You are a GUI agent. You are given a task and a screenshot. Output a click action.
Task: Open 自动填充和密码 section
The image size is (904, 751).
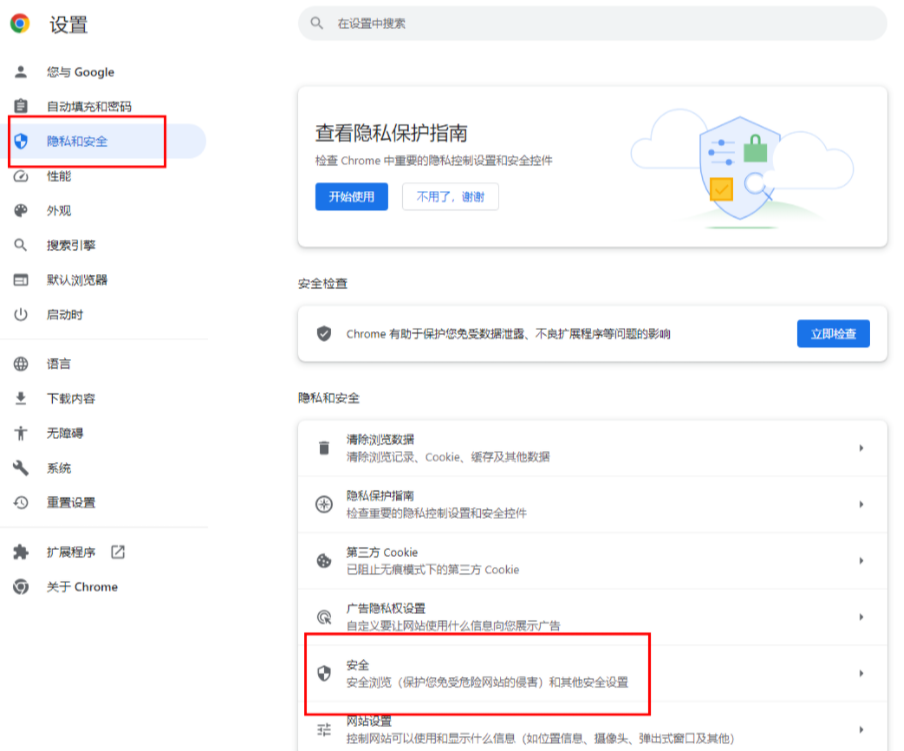(89, 107)
